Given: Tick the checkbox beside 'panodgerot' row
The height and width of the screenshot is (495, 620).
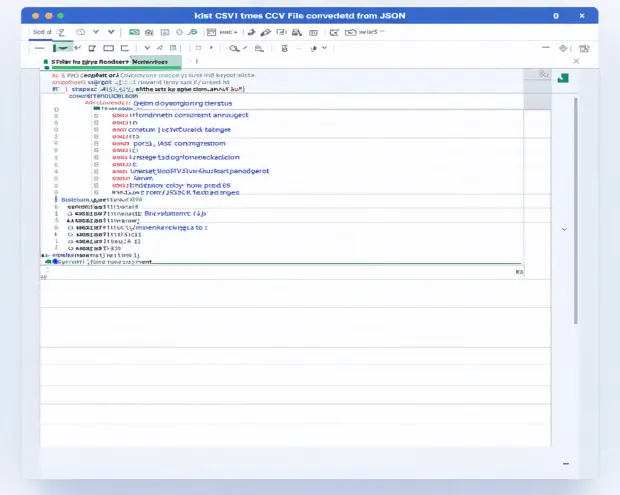Looking at the screenshot, I should pos(96,171).
